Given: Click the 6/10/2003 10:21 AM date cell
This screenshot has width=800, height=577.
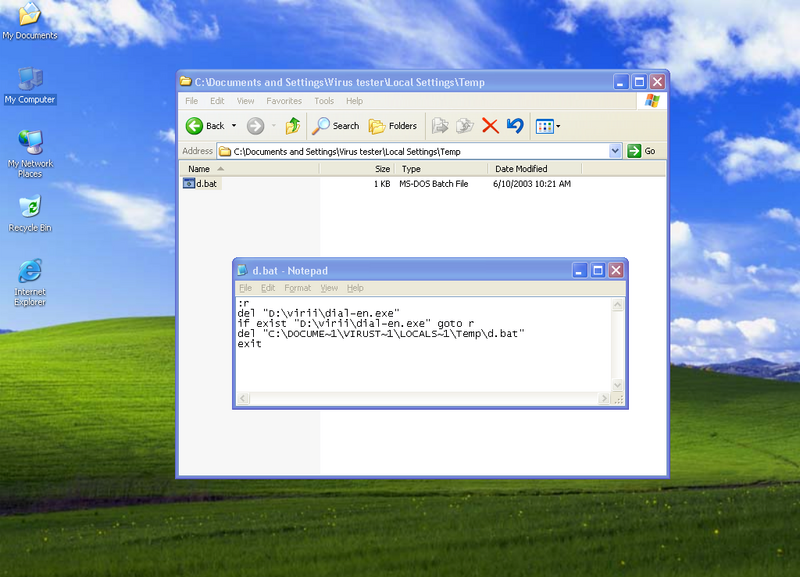Looking at the screenshot, I should coord(532,184).
